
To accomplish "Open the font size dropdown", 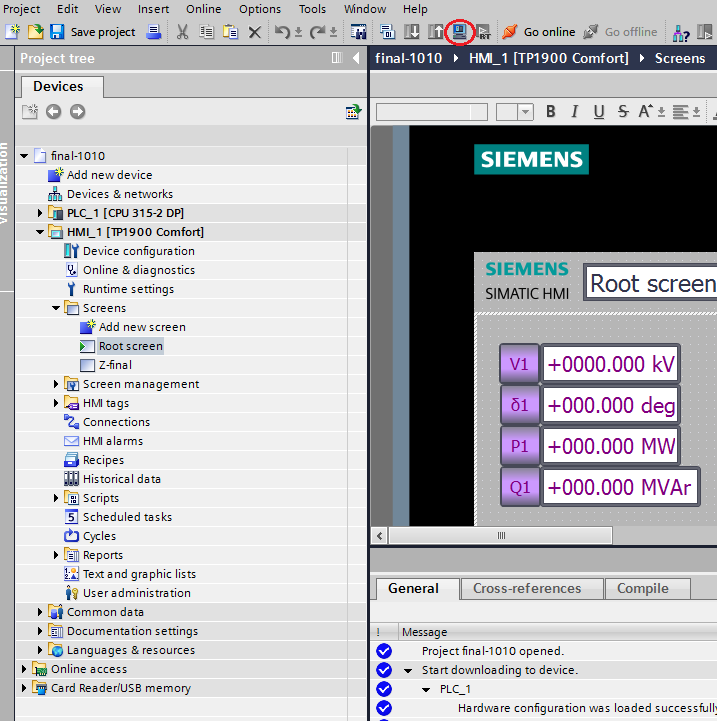I will click(525, 112).
